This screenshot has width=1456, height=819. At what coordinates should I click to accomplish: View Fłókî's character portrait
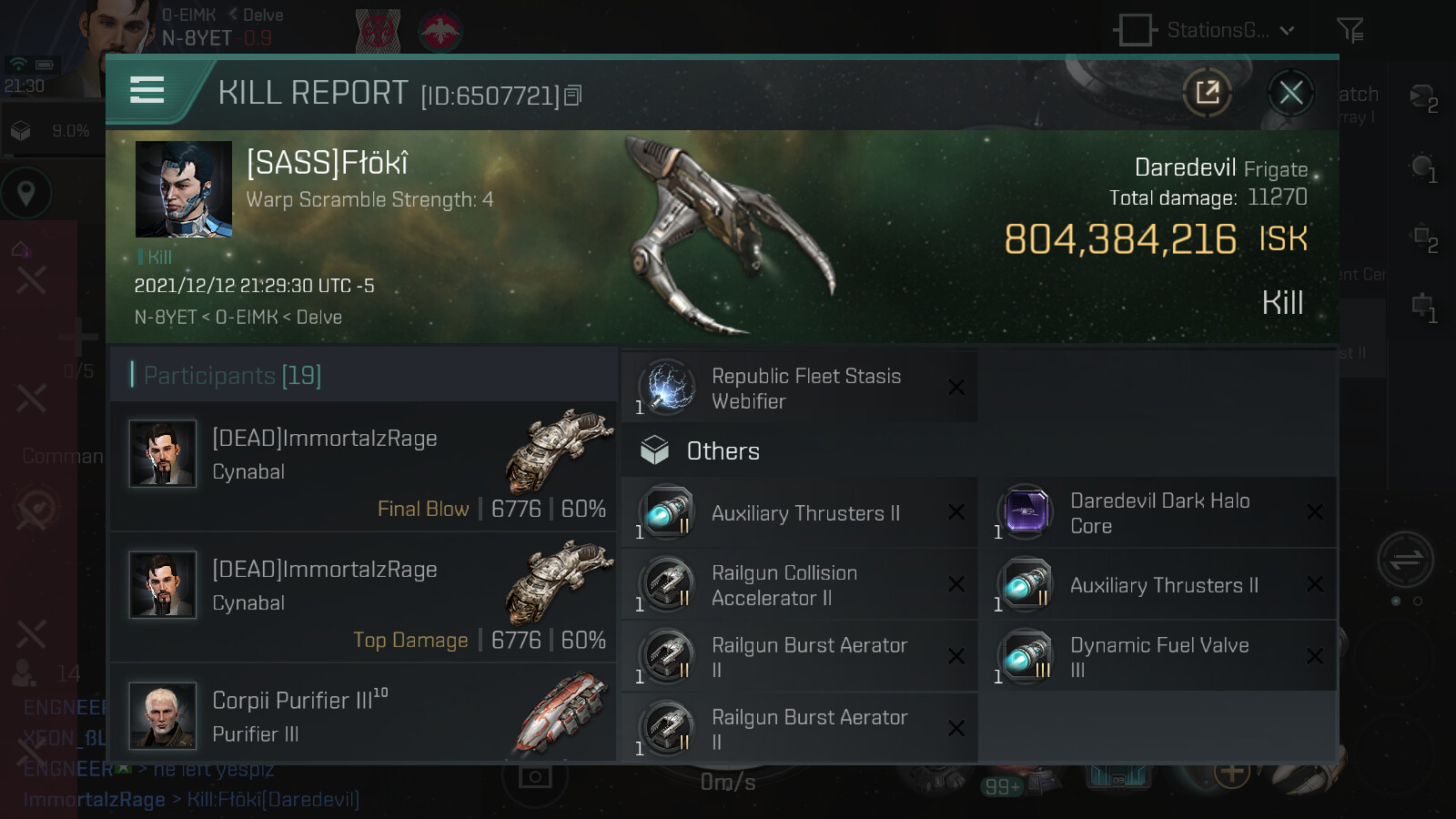click(x=184, y=189)
